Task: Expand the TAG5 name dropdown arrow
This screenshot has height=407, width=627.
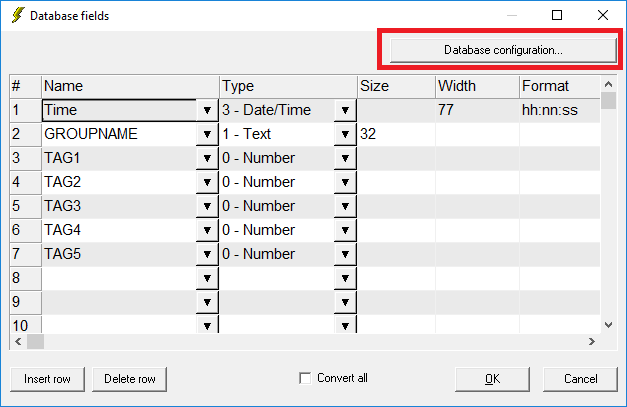Action: coord(207,254)
